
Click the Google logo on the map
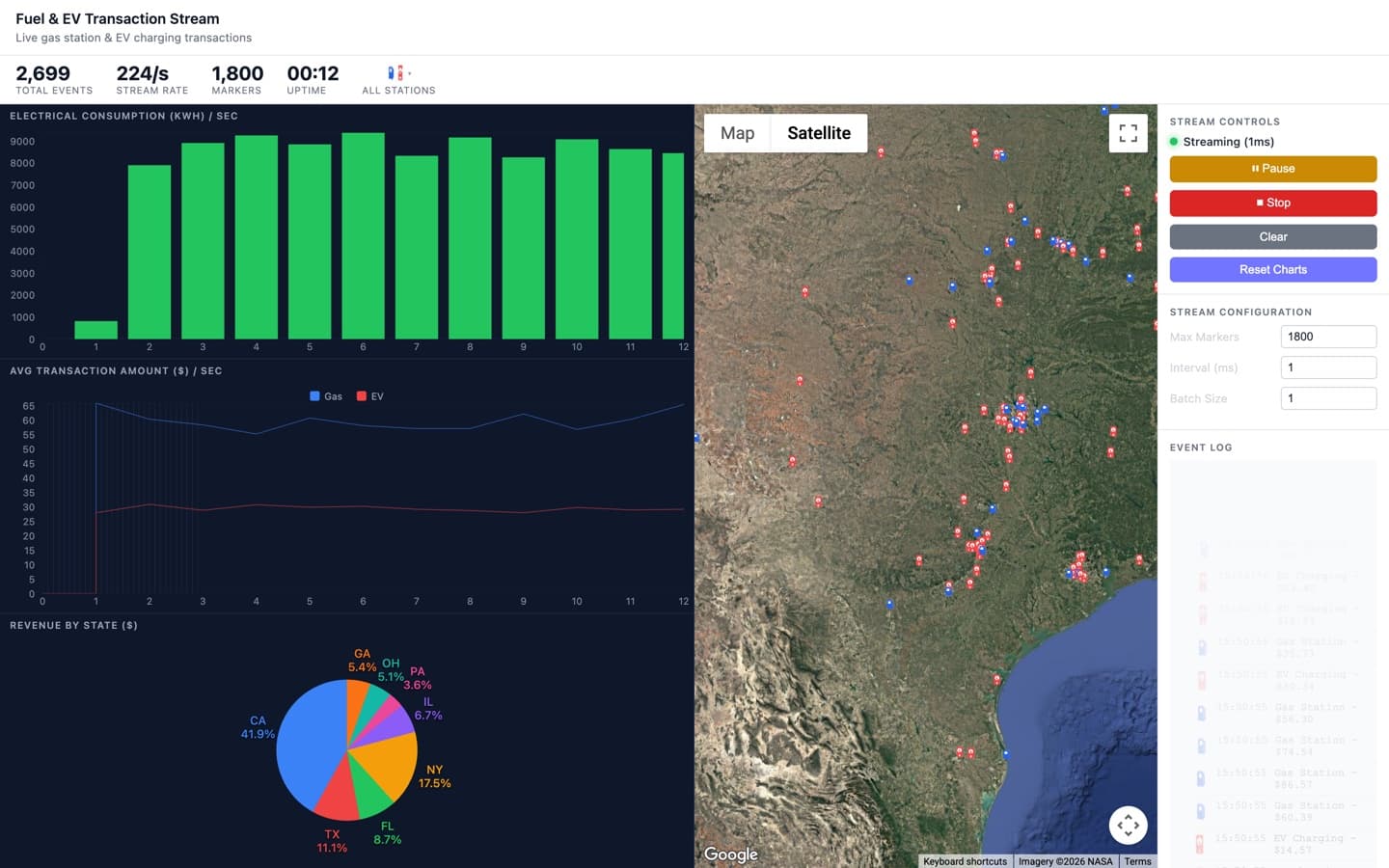(x=730, y=854)
